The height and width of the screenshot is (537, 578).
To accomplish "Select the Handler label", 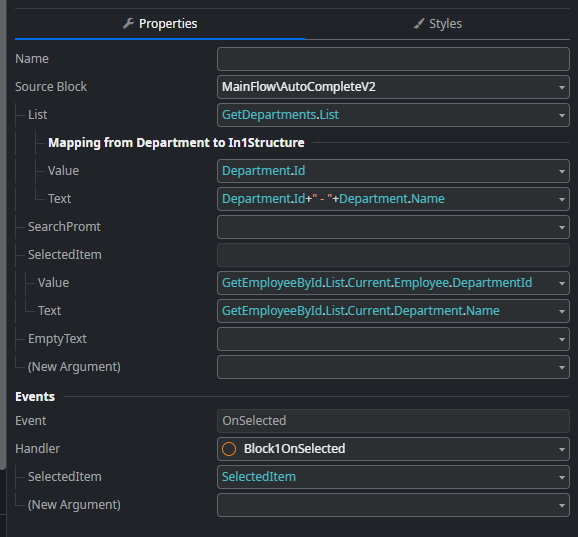I will [38, 449].
